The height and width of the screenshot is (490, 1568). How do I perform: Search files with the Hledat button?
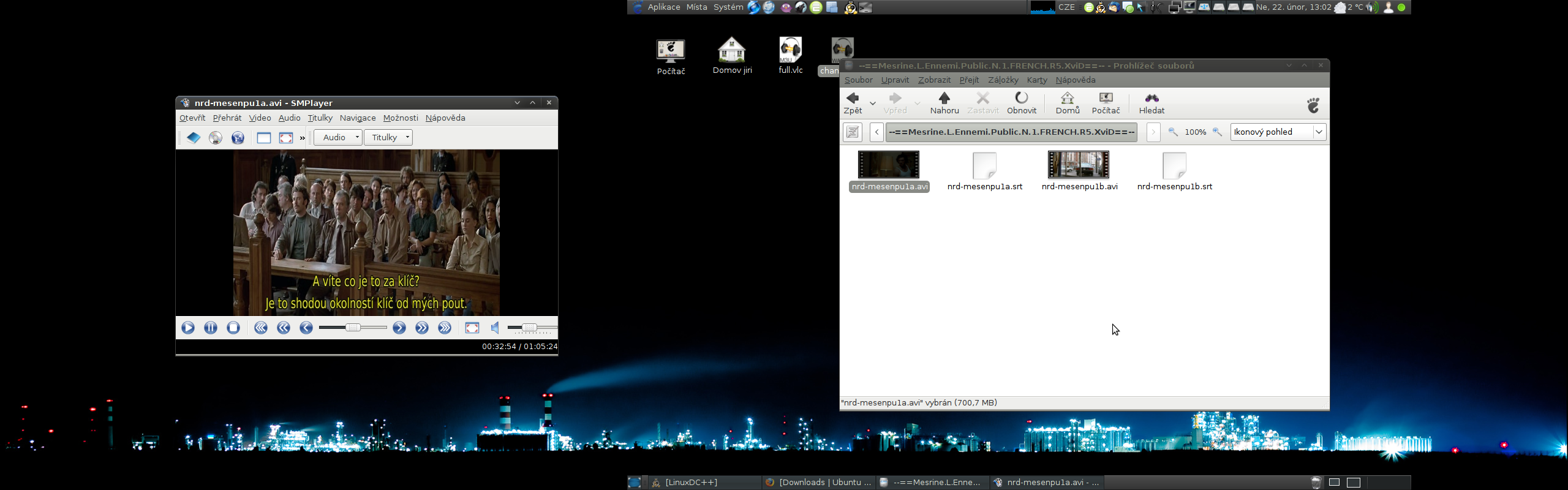point(1151,103)
